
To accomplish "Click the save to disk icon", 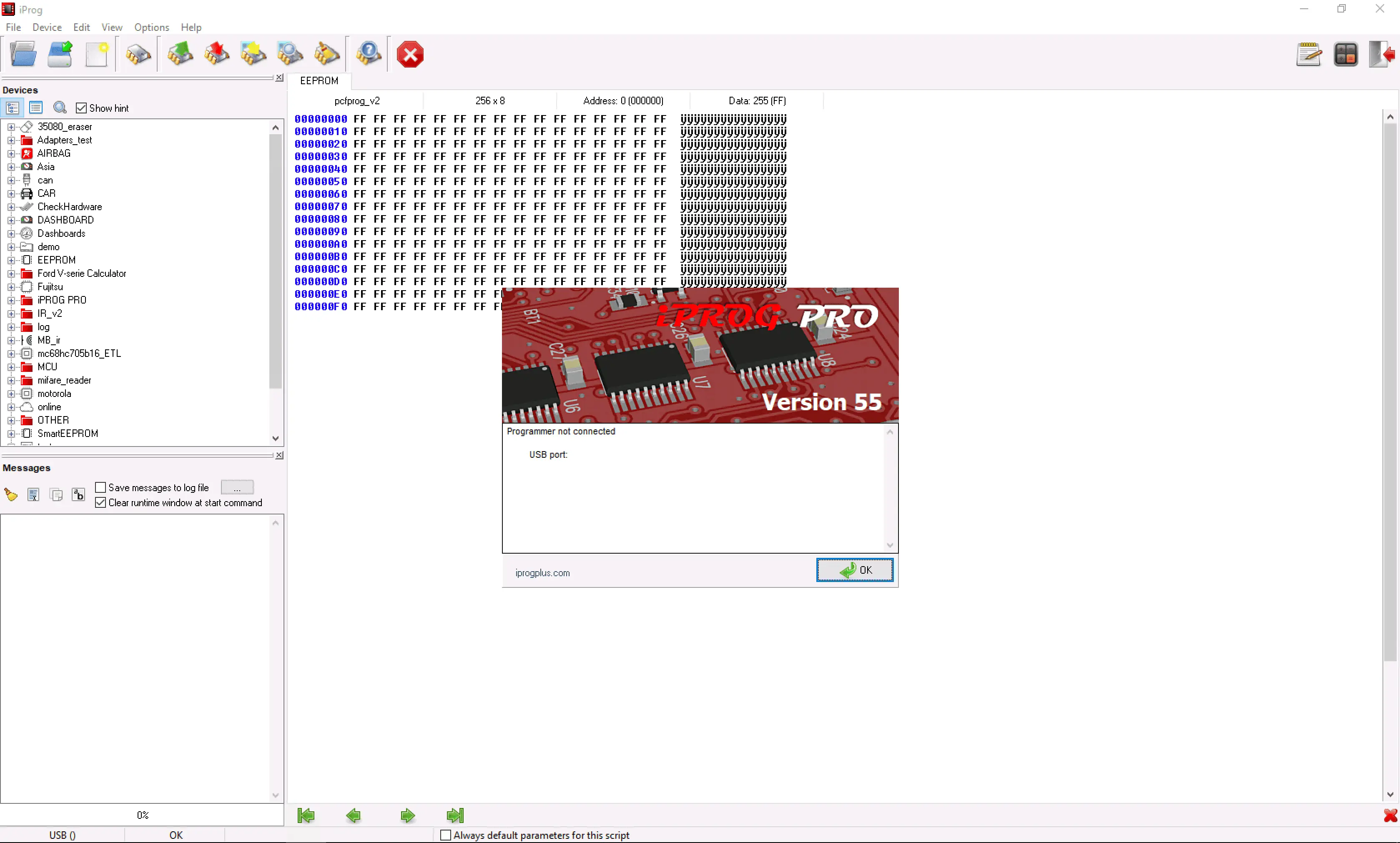I will (x=60, y=55).
